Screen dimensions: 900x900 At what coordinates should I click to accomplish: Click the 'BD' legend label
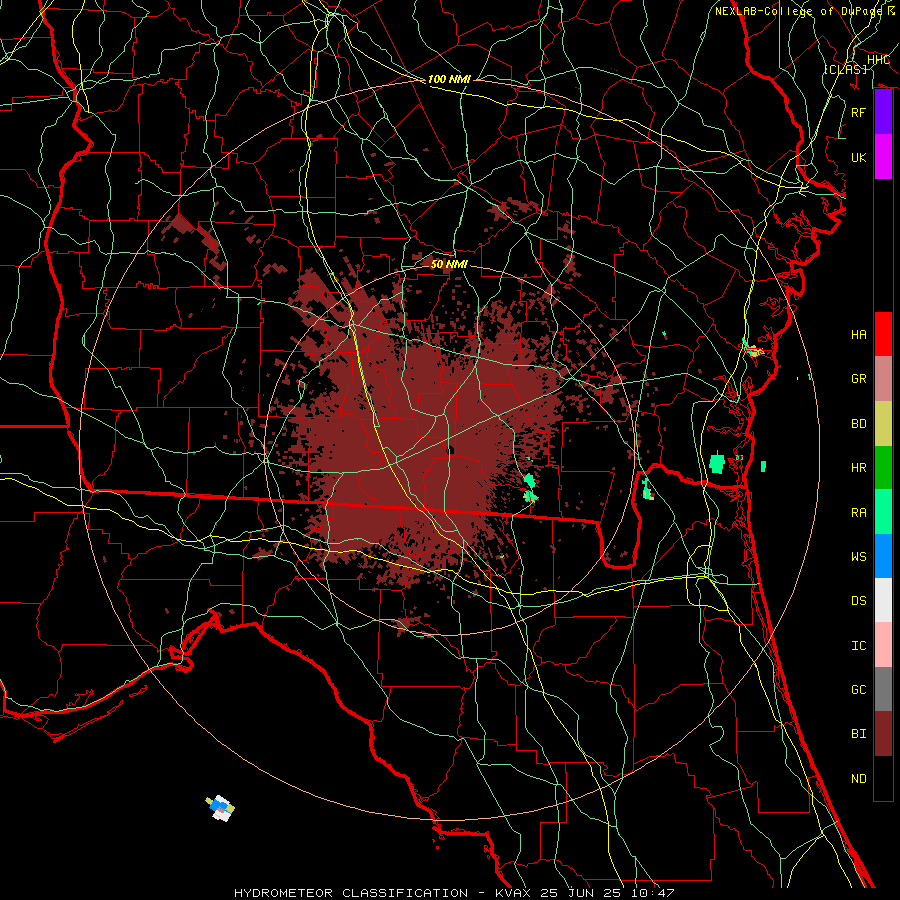(858, 424)
